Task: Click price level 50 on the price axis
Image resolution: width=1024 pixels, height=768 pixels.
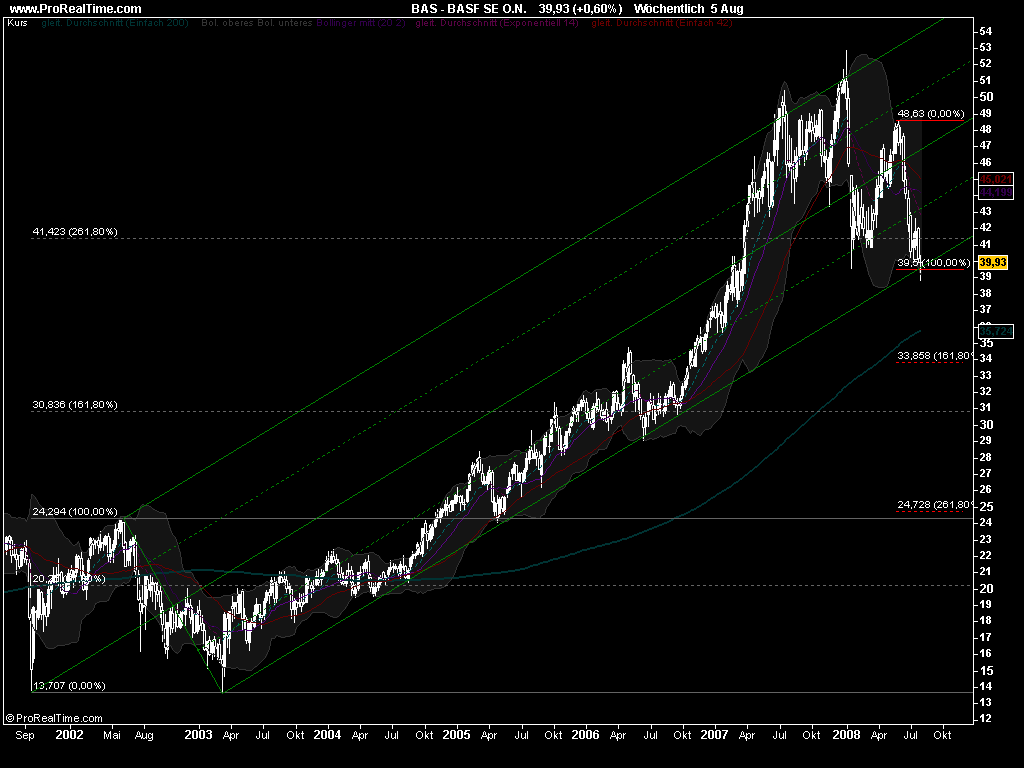Action: click(x=986, y=97)
